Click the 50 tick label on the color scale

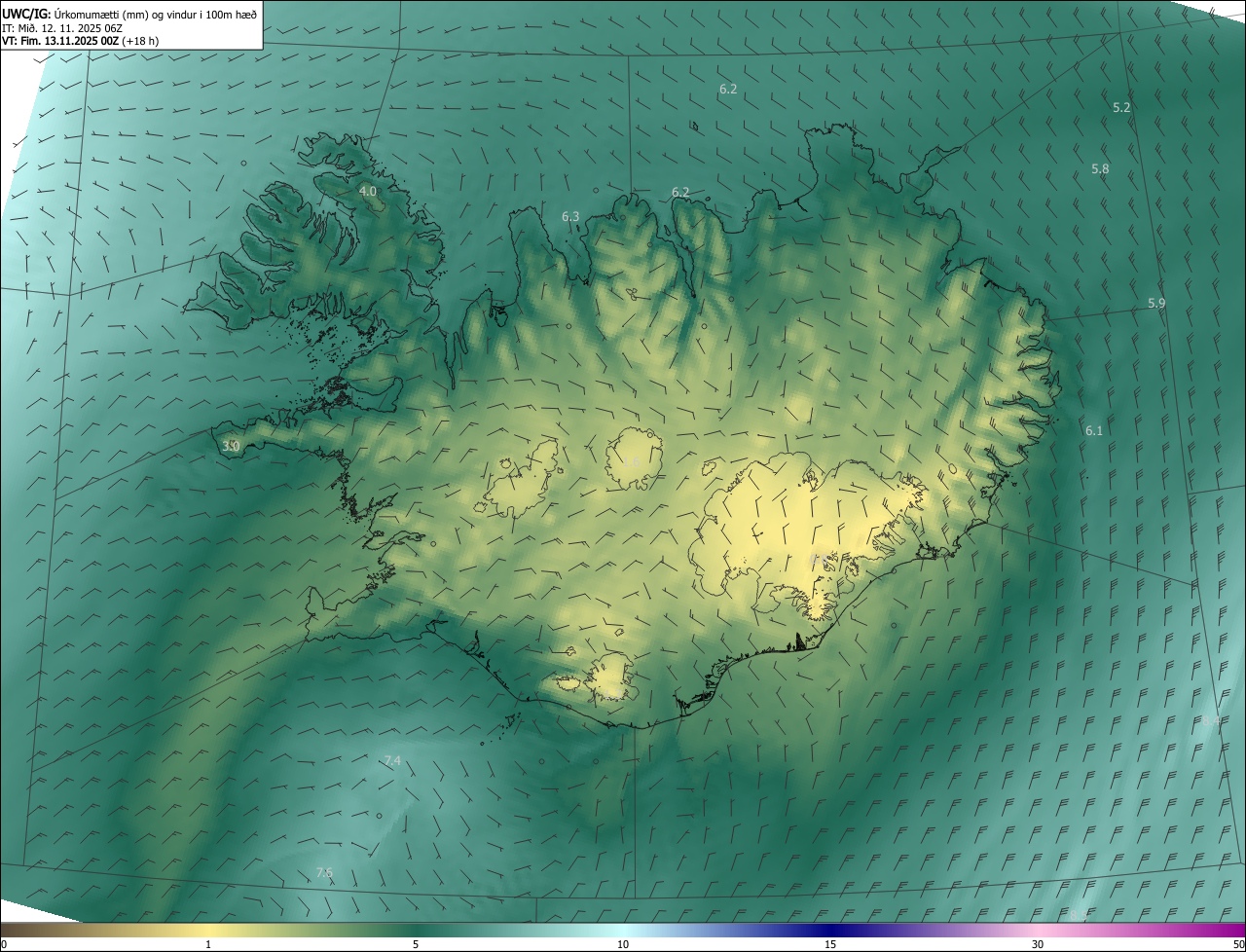click(x=1238, y=944)
